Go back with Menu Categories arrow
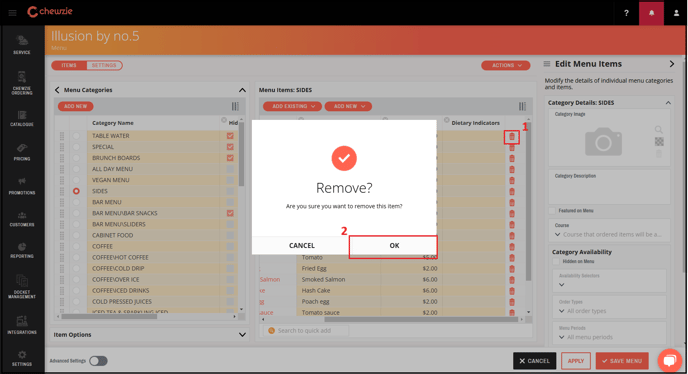Image resolution: width=688 pixels, height=374 pixels. [57, 90]
